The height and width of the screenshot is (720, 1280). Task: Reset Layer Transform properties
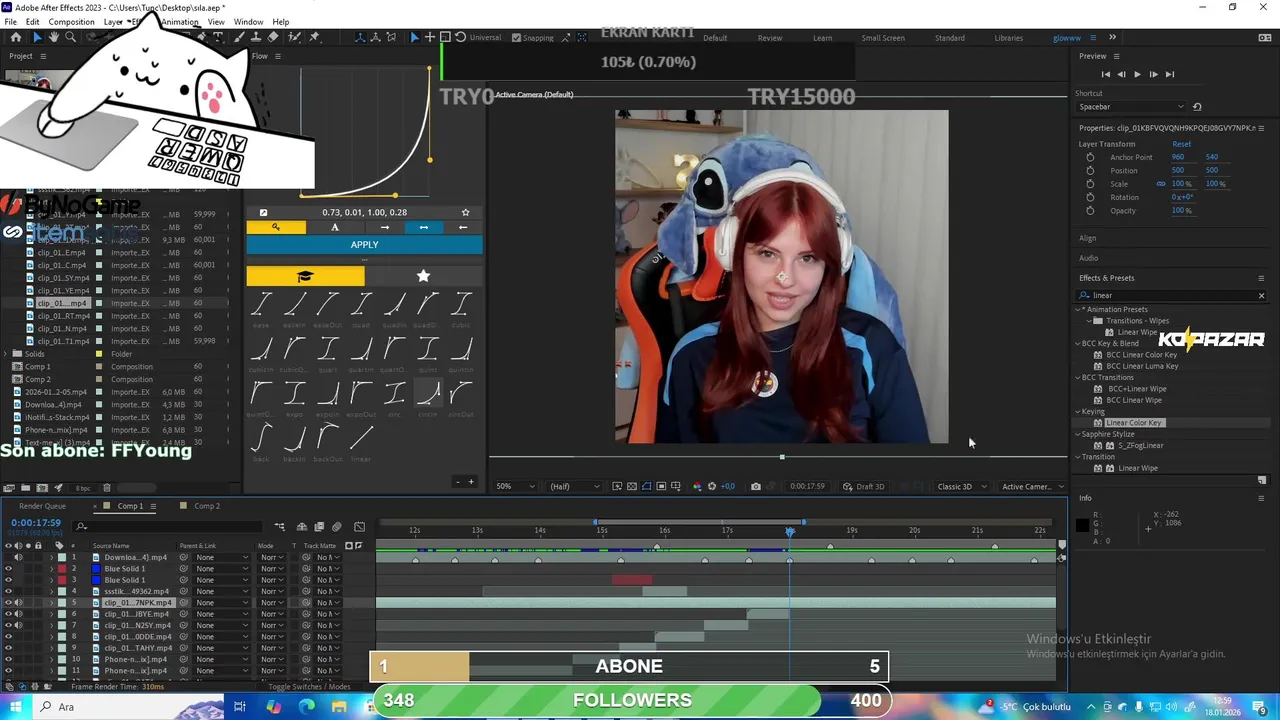[1181, 144]
